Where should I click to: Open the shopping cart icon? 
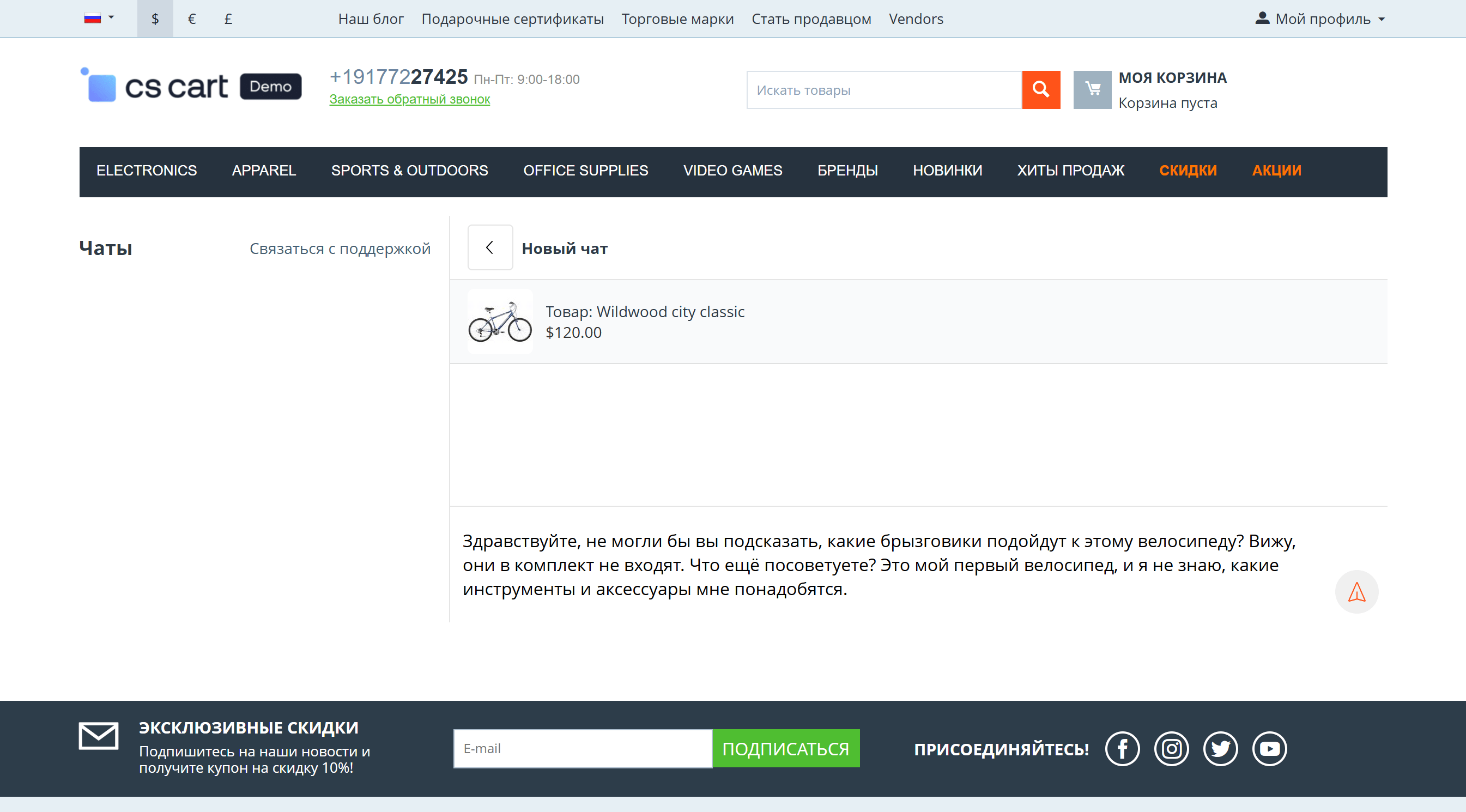(x=1092, y=89)
